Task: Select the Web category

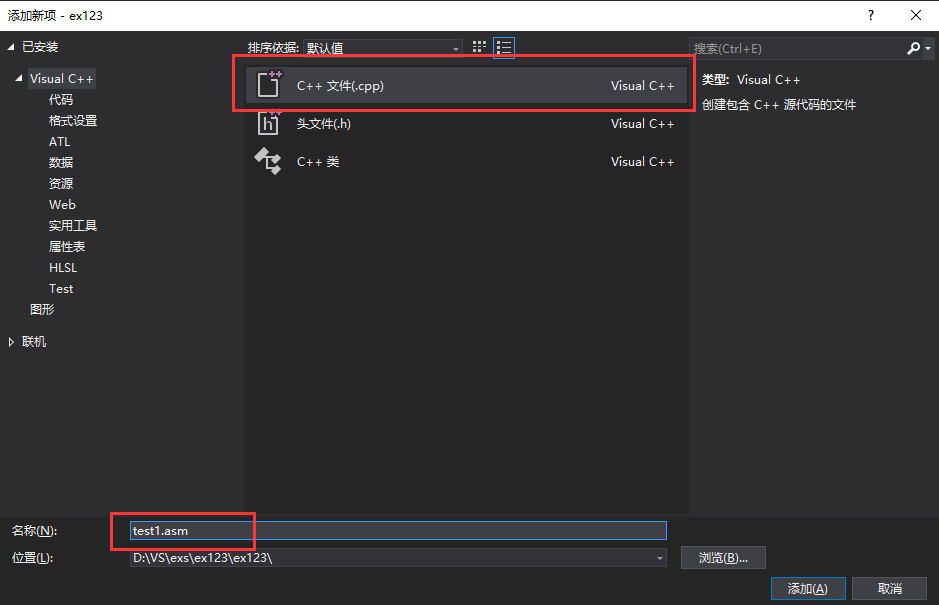Action: 62,204
